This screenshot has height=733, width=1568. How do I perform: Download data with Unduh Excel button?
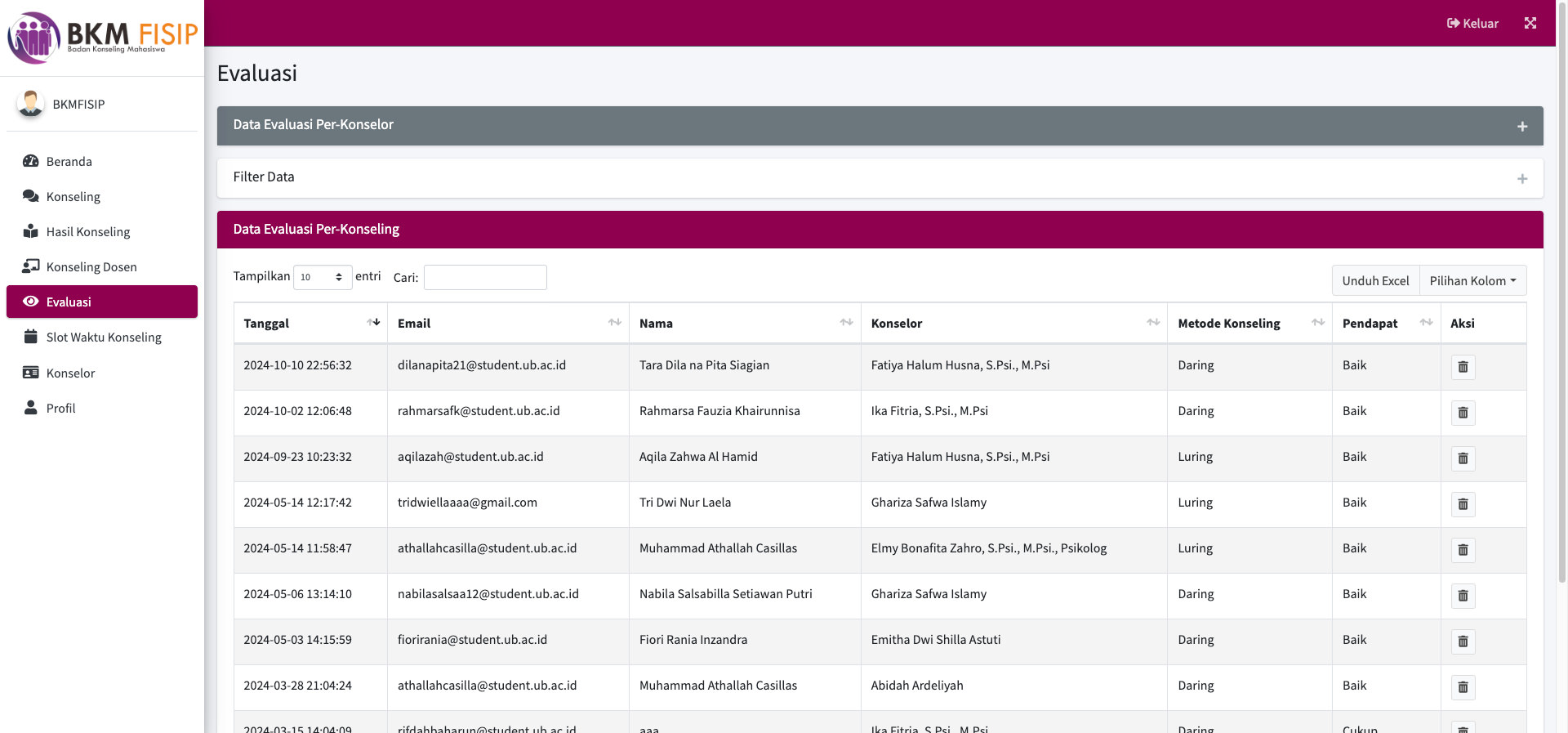pos(1375,280)
